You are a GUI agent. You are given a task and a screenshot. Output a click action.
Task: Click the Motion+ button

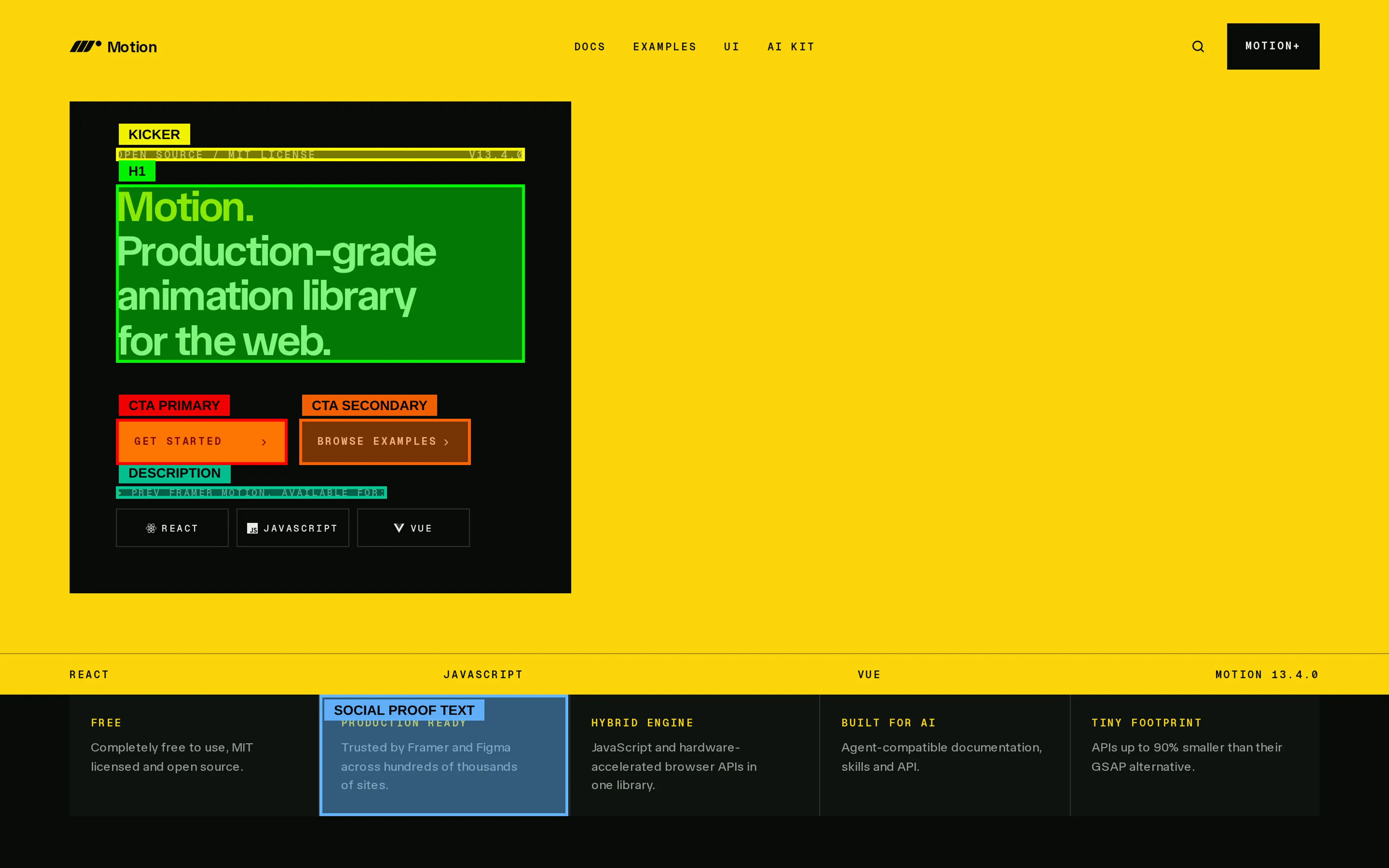(1273, 47)
